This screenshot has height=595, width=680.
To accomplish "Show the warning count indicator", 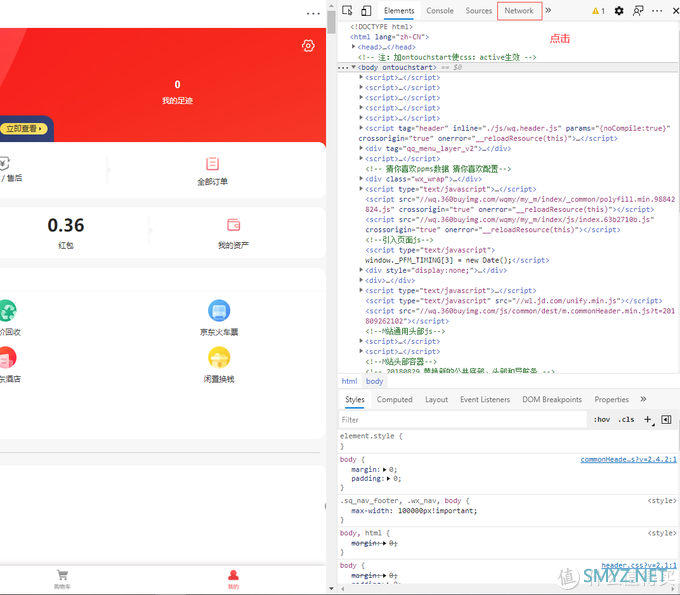I will point(598,11).
